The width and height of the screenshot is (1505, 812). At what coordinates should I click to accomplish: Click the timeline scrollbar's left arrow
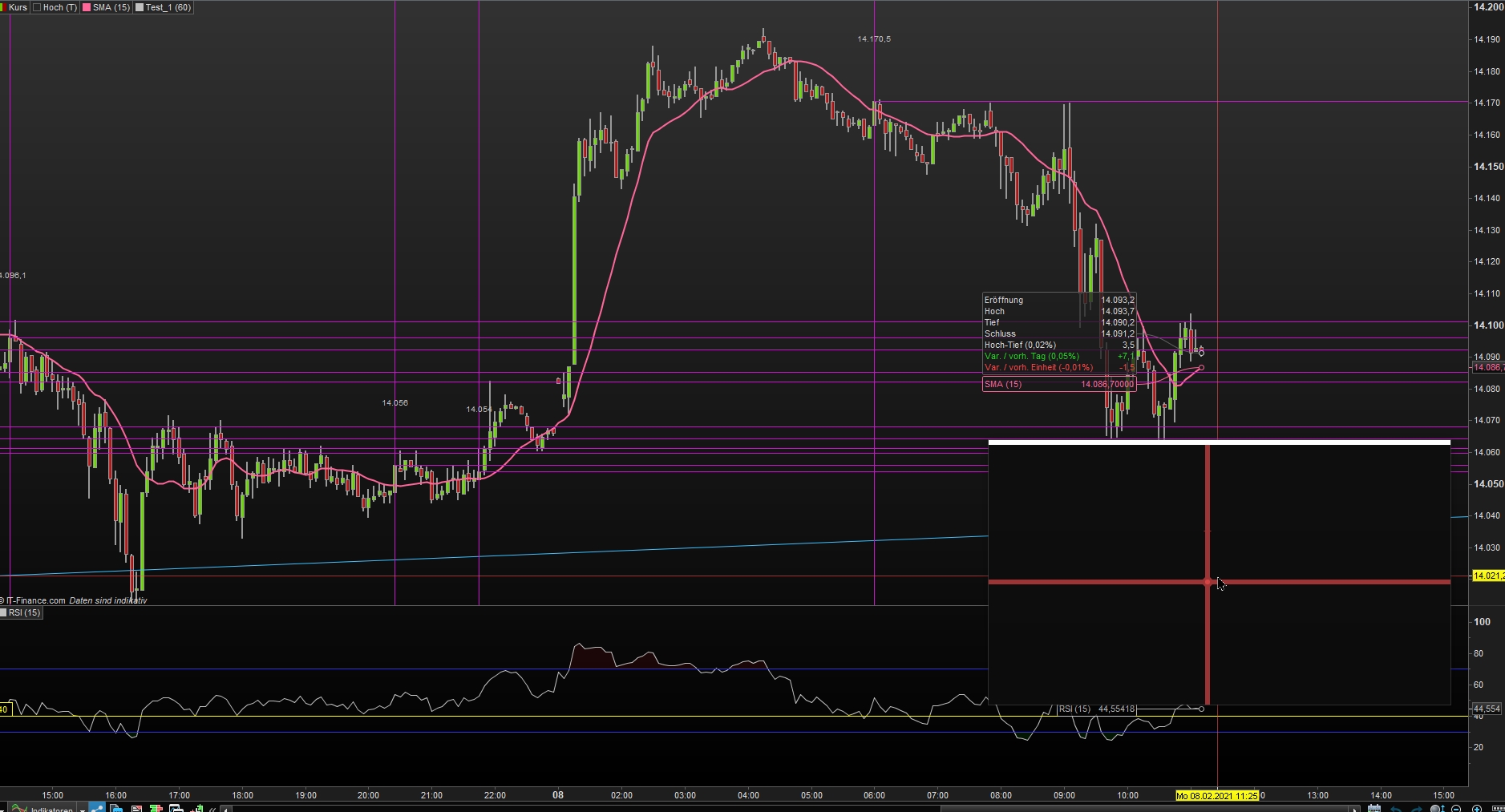pos(226,808)
